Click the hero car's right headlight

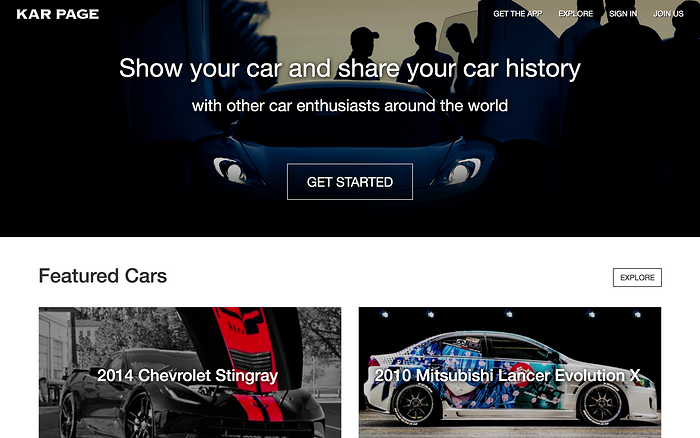click(x=464, y=170)
